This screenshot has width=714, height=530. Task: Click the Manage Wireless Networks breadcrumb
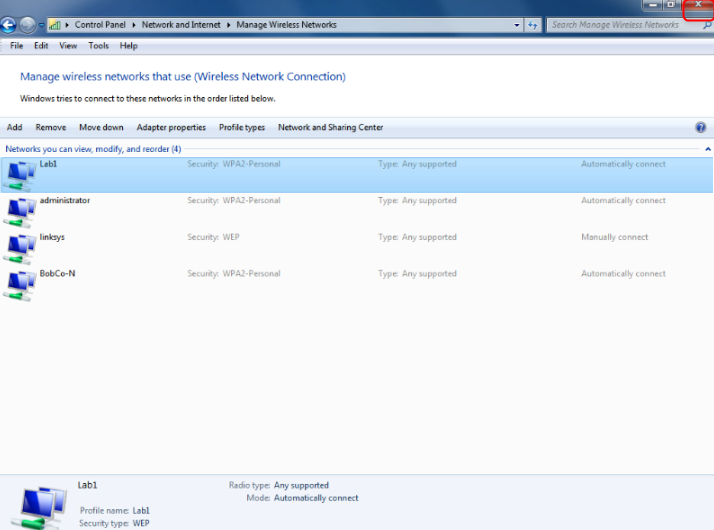(x=286, y=25)
